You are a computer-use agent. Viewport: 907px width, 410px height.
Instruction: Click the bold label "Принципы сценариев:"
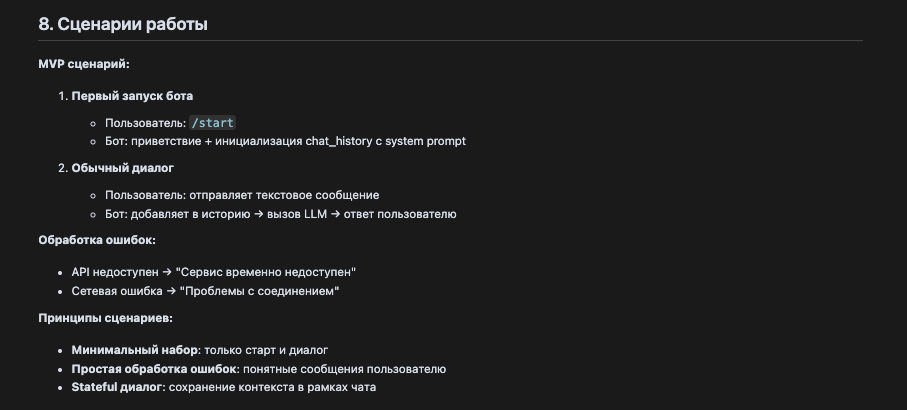tap(105, 318)
